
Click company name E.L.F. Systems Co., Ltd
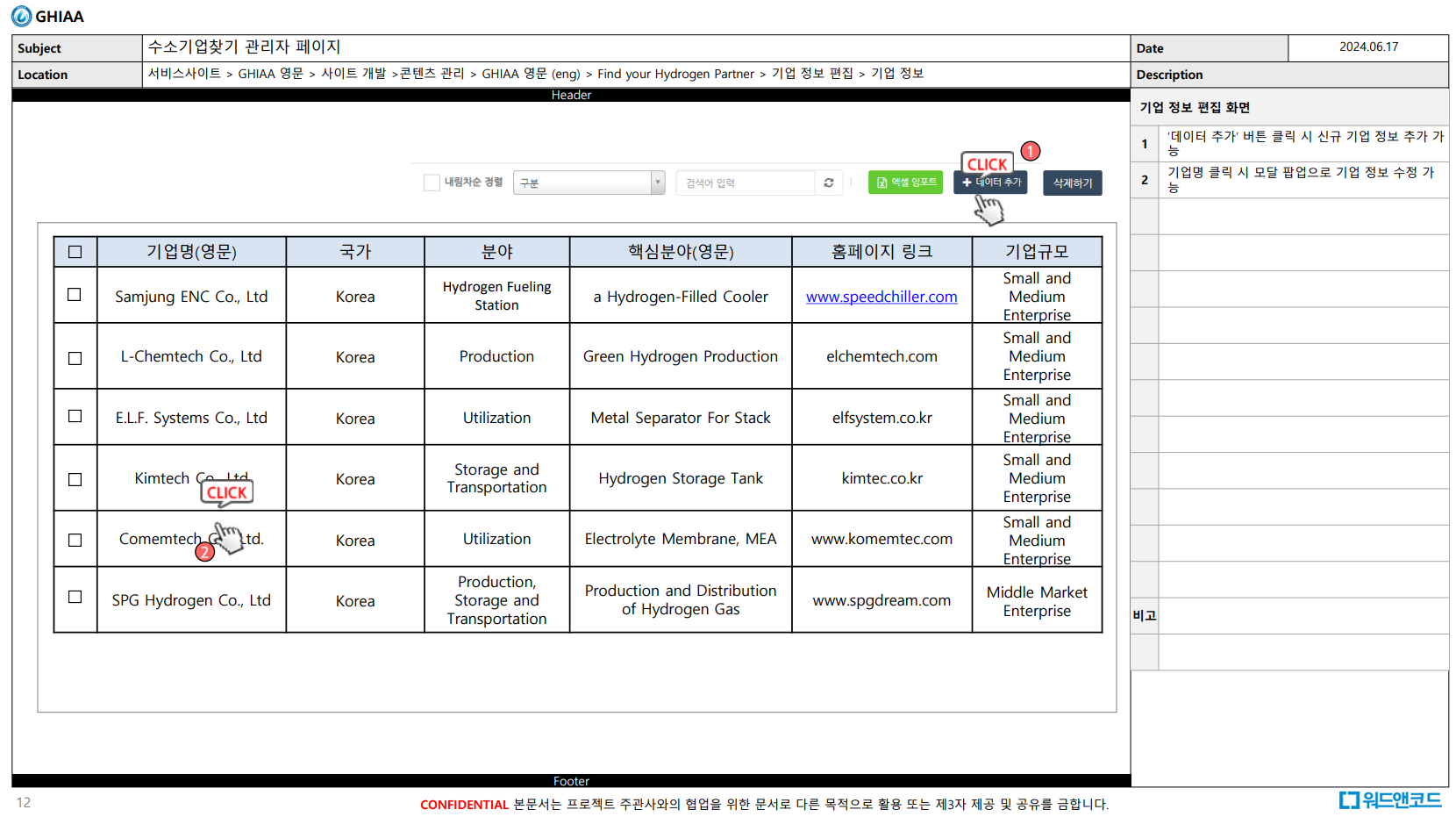[191, 418]
